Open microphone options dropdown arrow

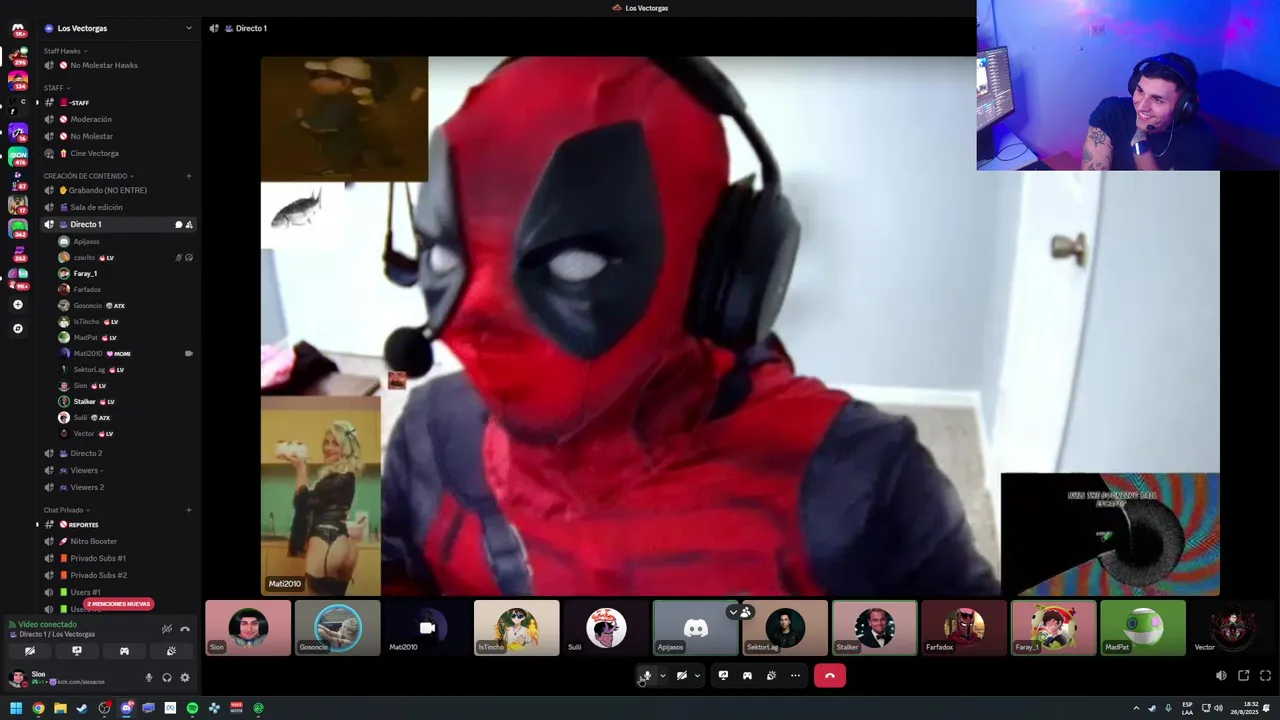[x=662, y=676]
